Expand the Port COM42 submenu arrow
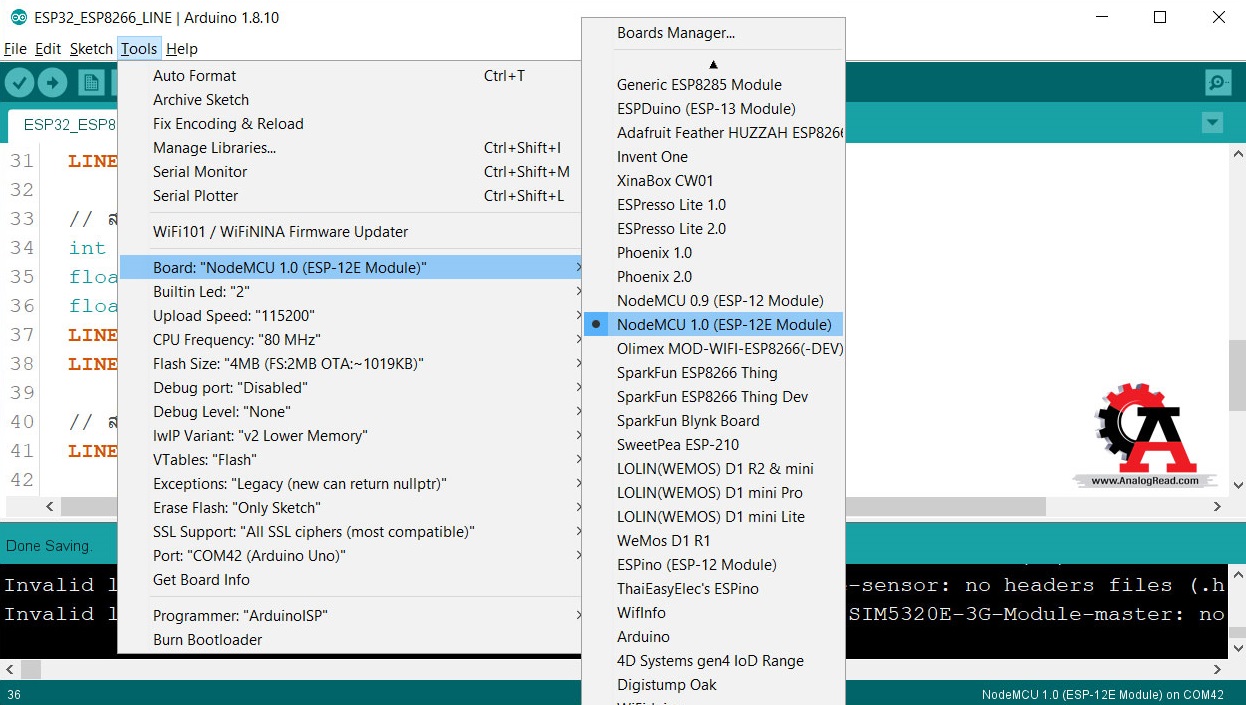The height and width of the screenshot is (705, 1246). tap(579, 556)
